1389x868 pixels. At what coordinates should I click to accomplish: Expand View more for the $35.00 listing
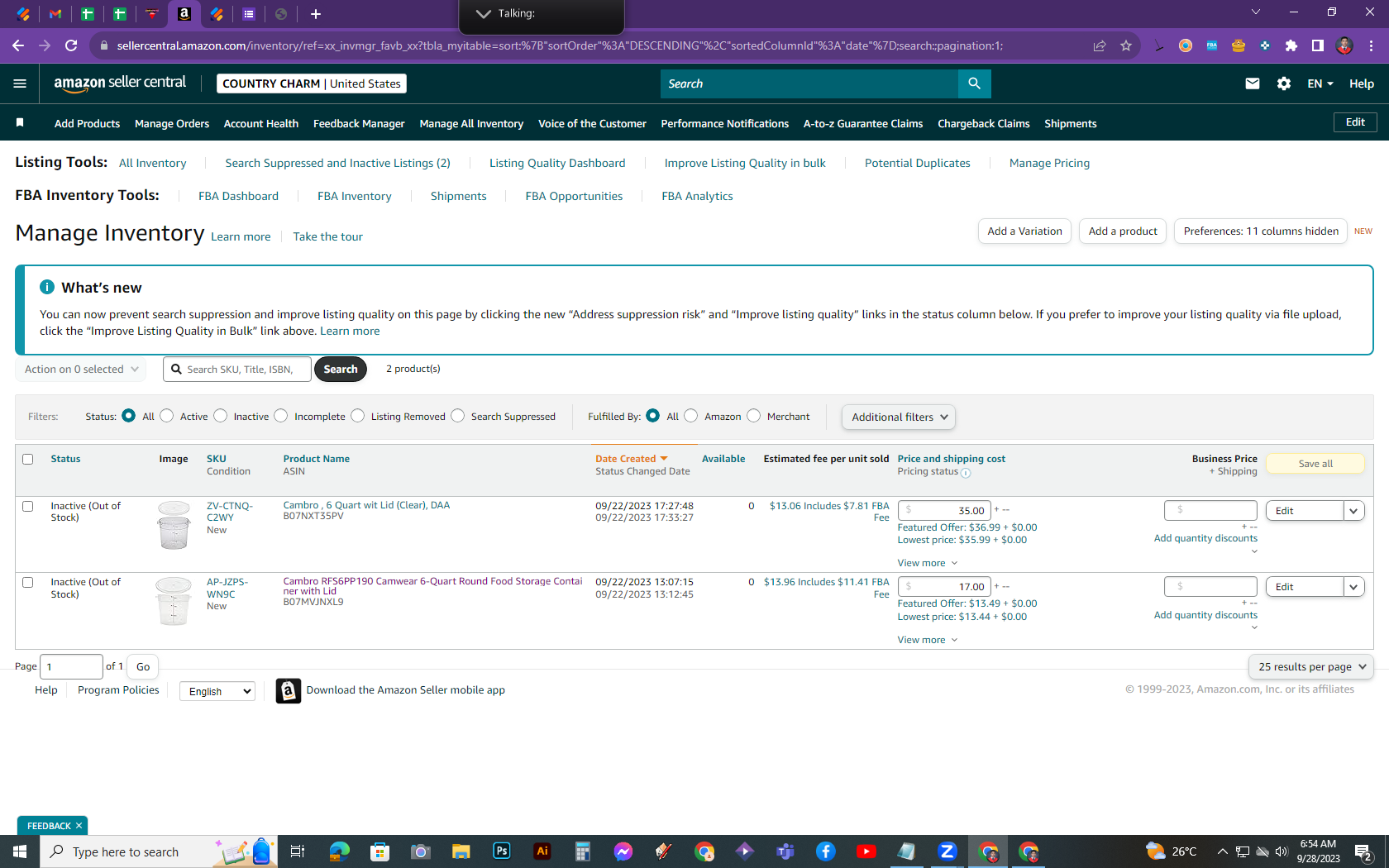tap(928, 563)
